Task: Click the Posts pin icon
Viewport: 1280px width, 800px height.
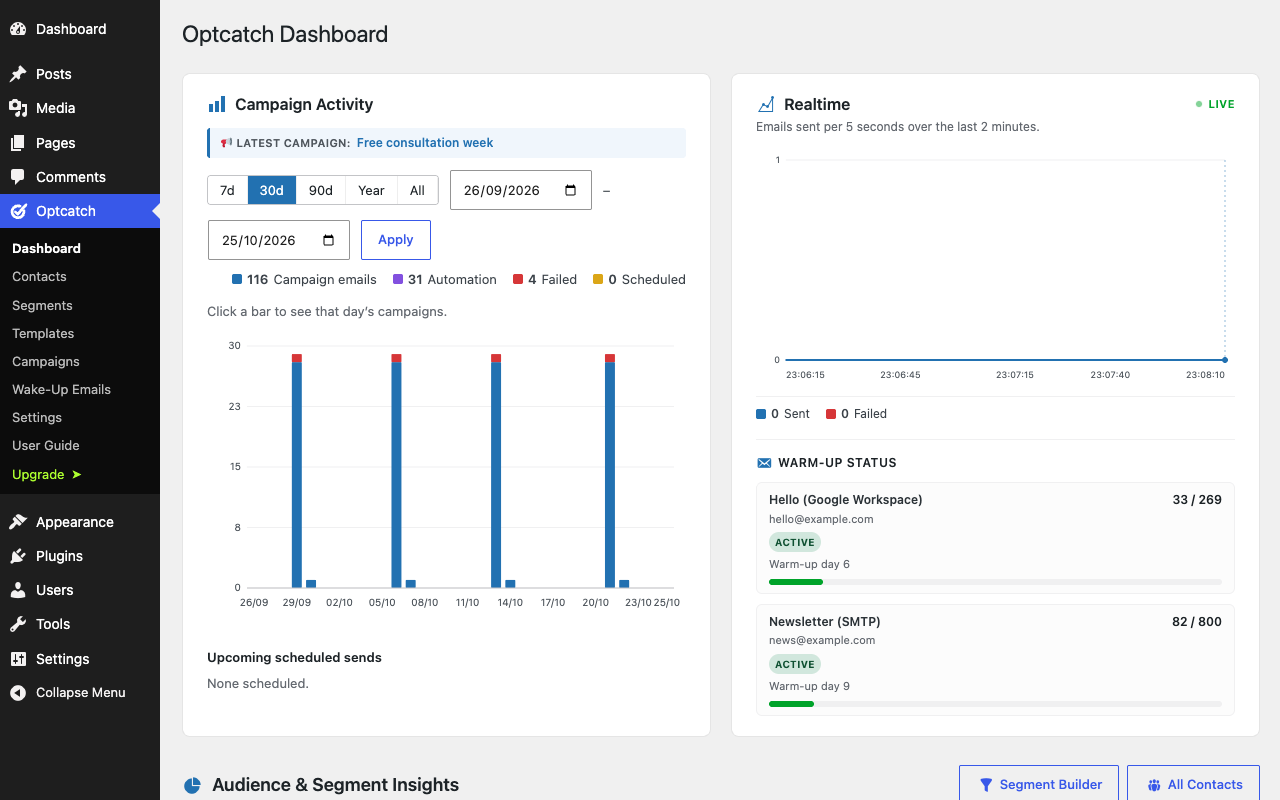Action: click(18, 74)
